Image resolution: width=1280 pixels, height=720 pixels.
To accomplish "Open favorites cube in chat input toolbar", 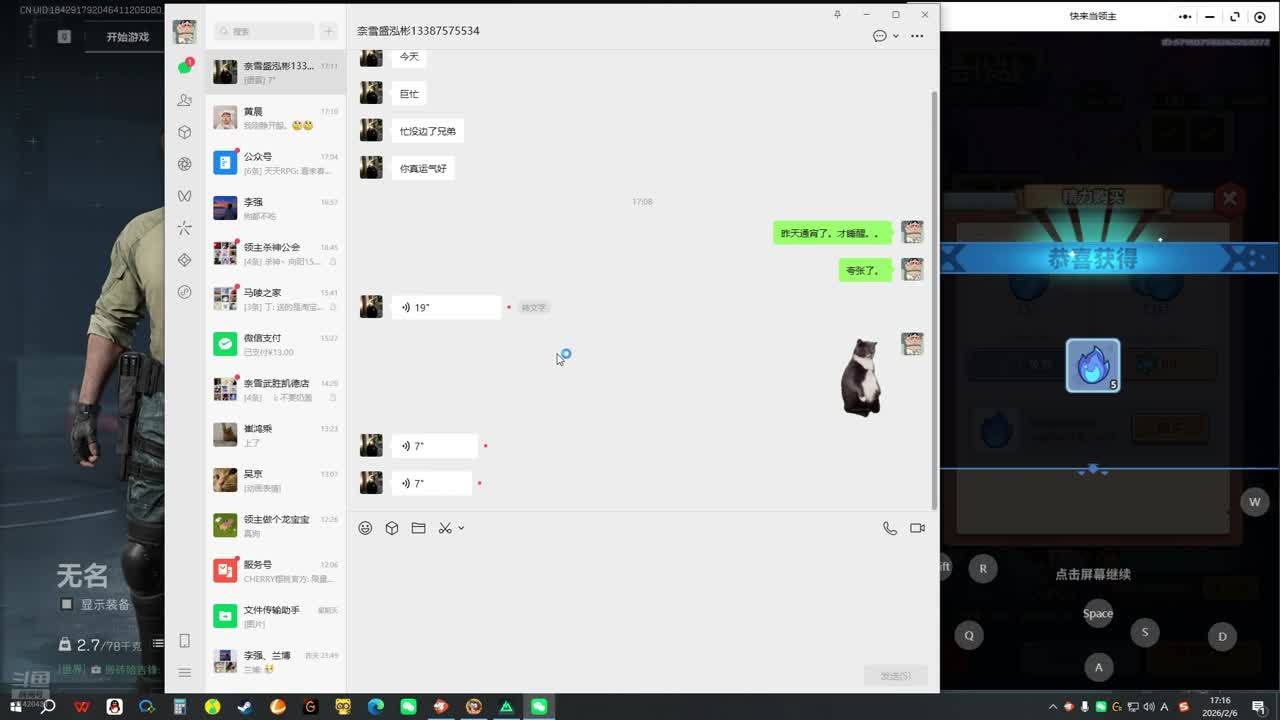I will 392,528.
